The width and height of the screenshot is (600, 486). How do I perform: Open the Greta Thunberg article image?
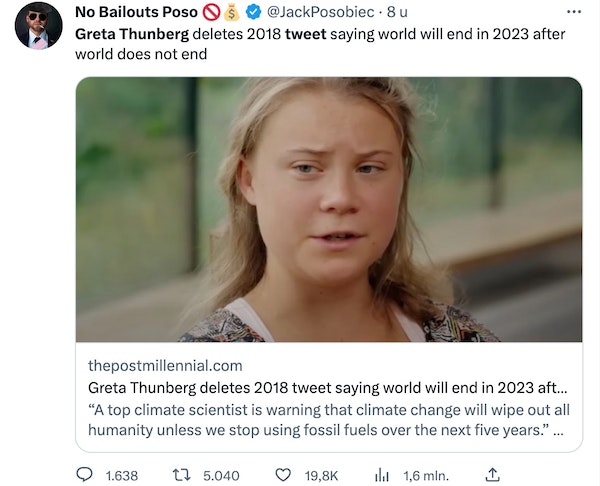click(x=328, y=209)
